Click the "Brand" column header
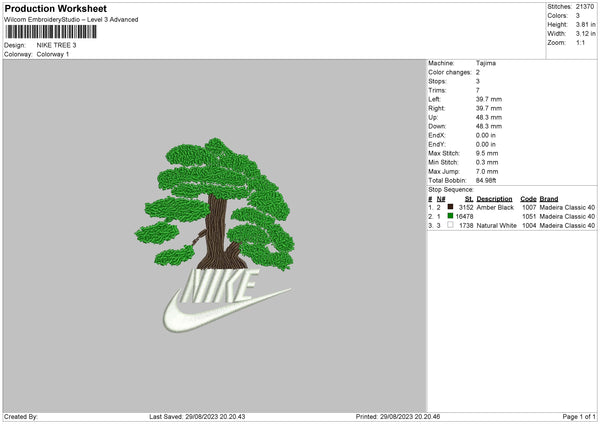The width and height of the screenshot is (600, 424). (x=549, y=199)
